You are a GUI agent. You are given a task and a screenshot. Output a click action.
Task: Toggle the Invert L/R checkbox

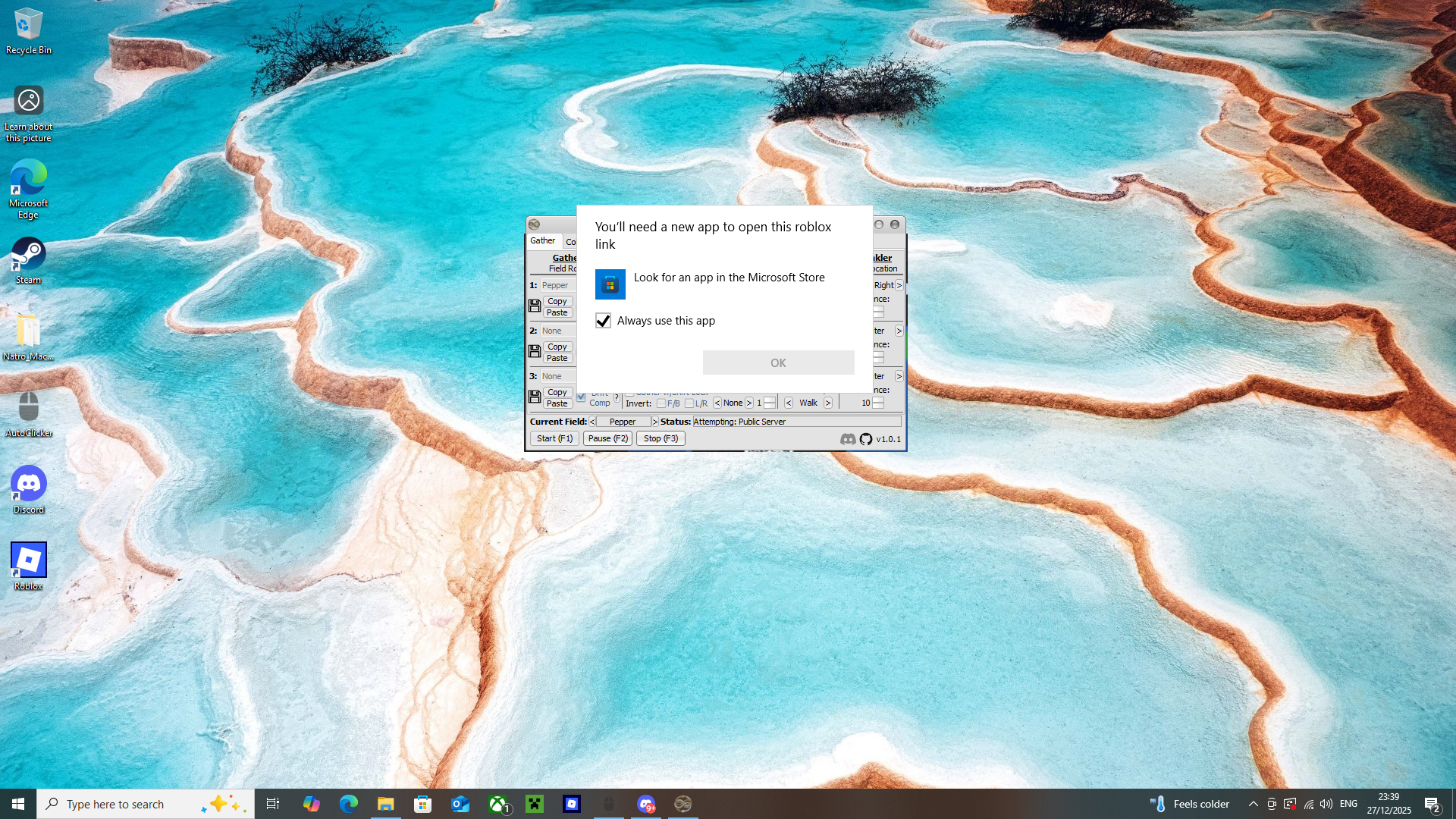[689, 403]
